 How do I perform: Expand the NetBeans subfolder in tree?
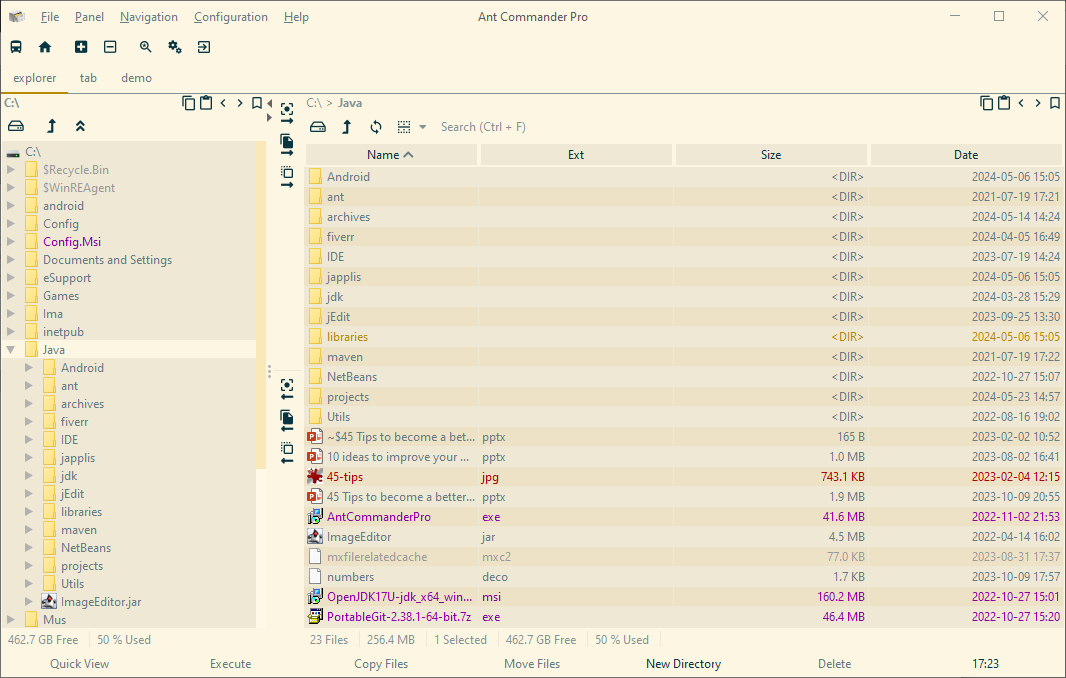coord(29,547)
